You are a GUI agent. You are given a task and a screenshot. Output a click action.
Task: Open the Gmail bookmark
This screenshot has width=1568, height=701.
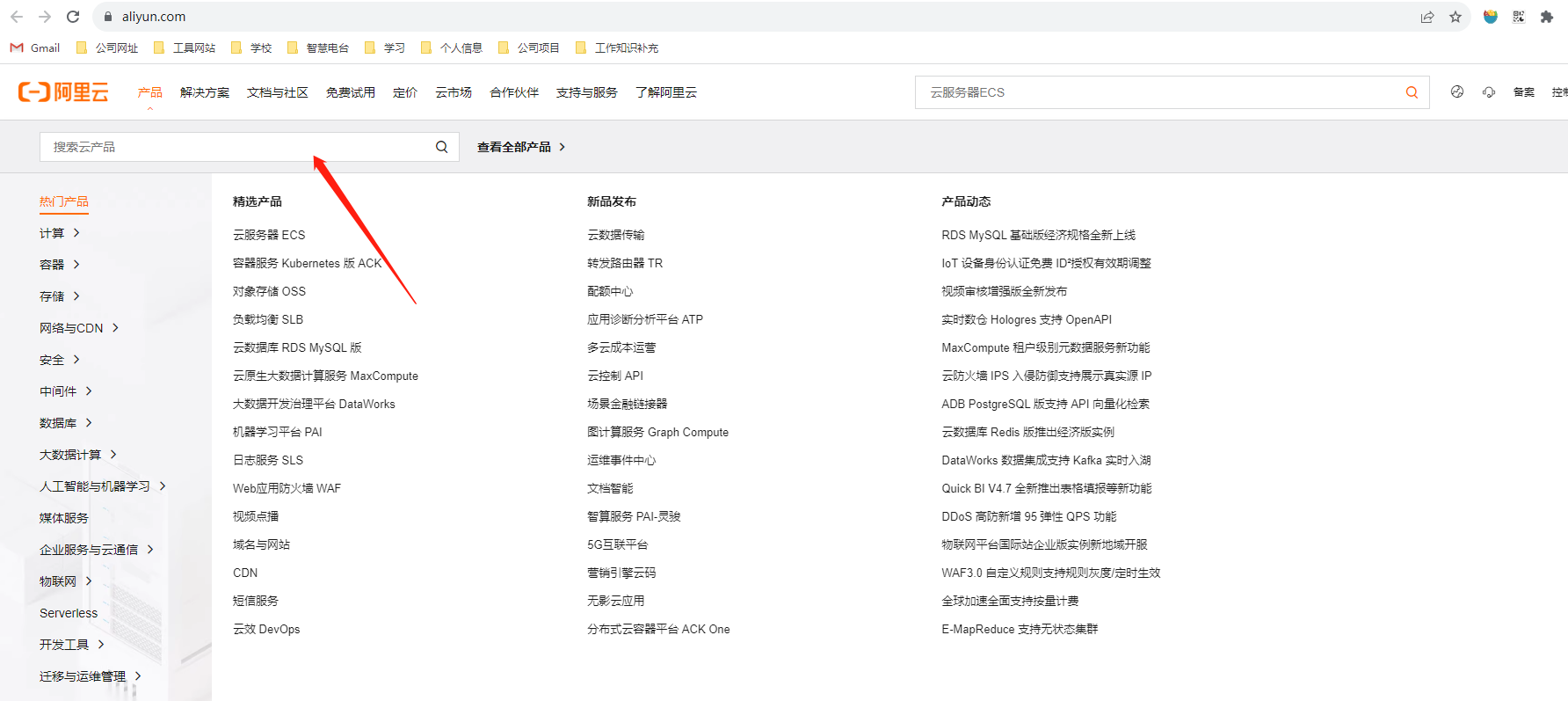(x=35, y=47)
